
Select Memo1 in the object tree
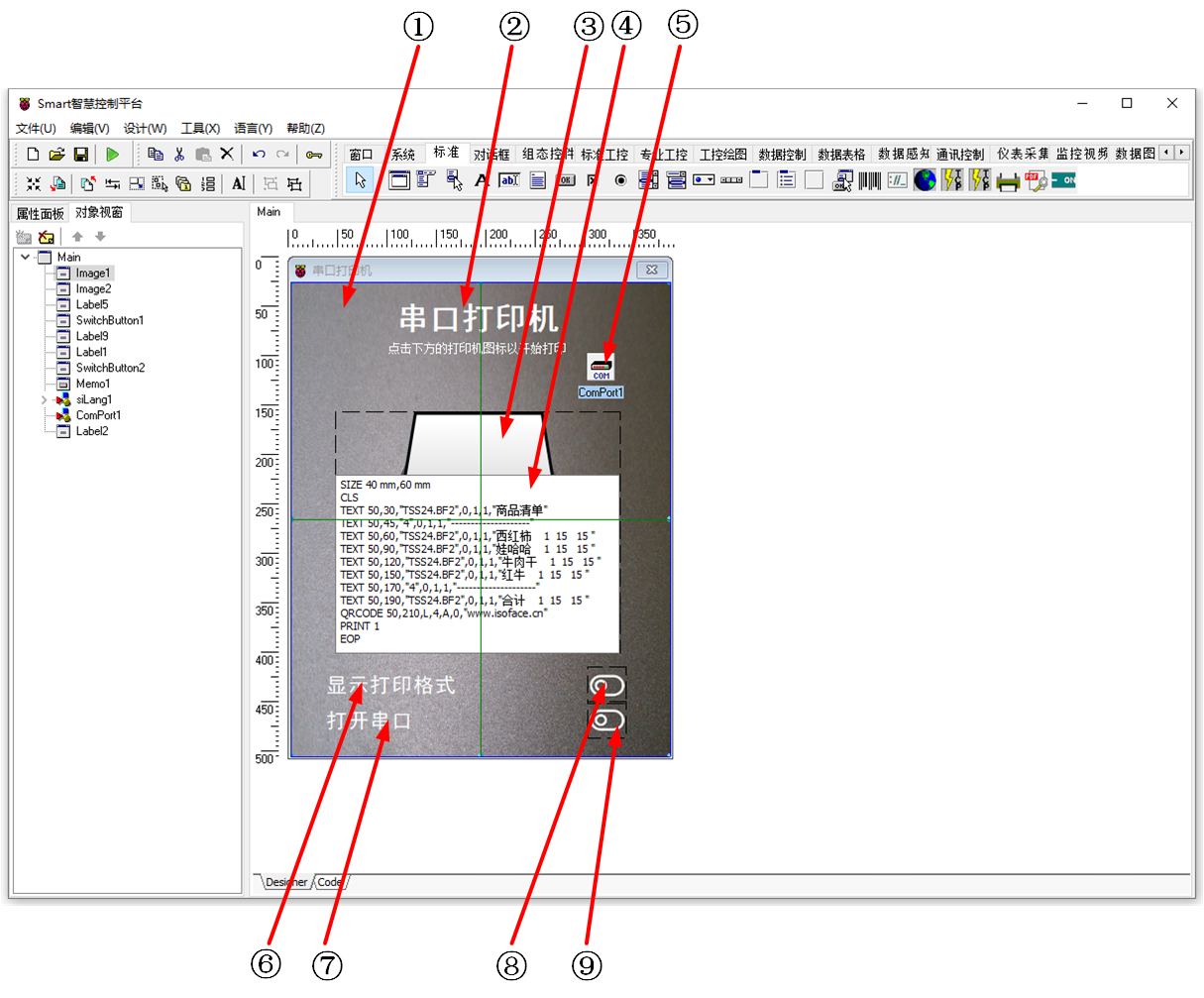[x=93, y=384]
